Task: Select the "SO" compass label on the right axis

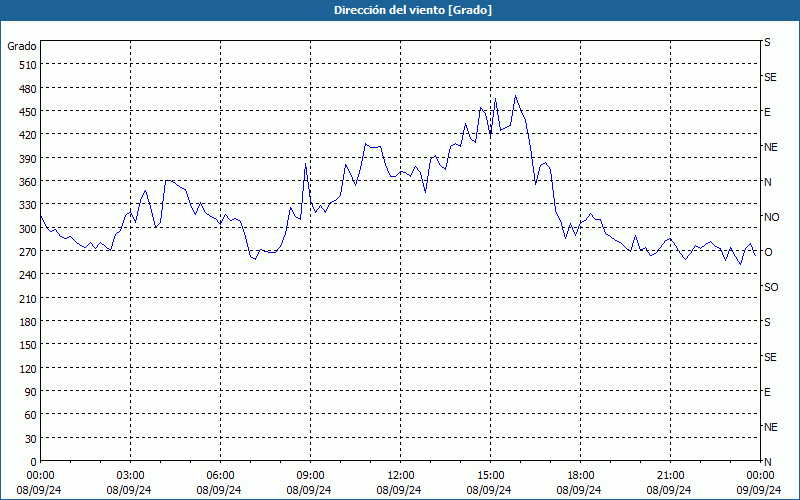Action: [x=771, y=287]
